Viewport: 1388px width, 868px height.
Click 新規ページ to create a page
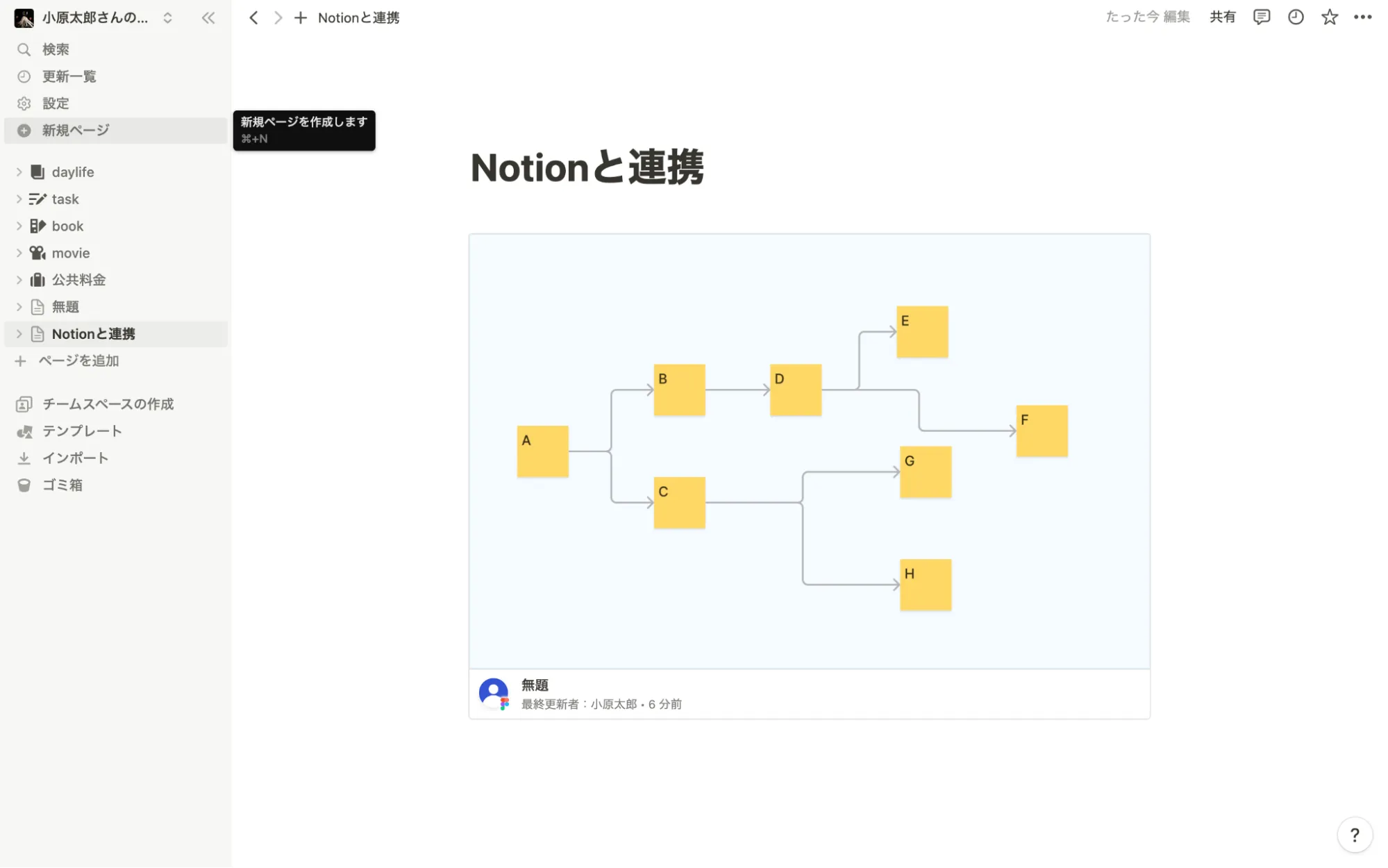click(116, 131)
